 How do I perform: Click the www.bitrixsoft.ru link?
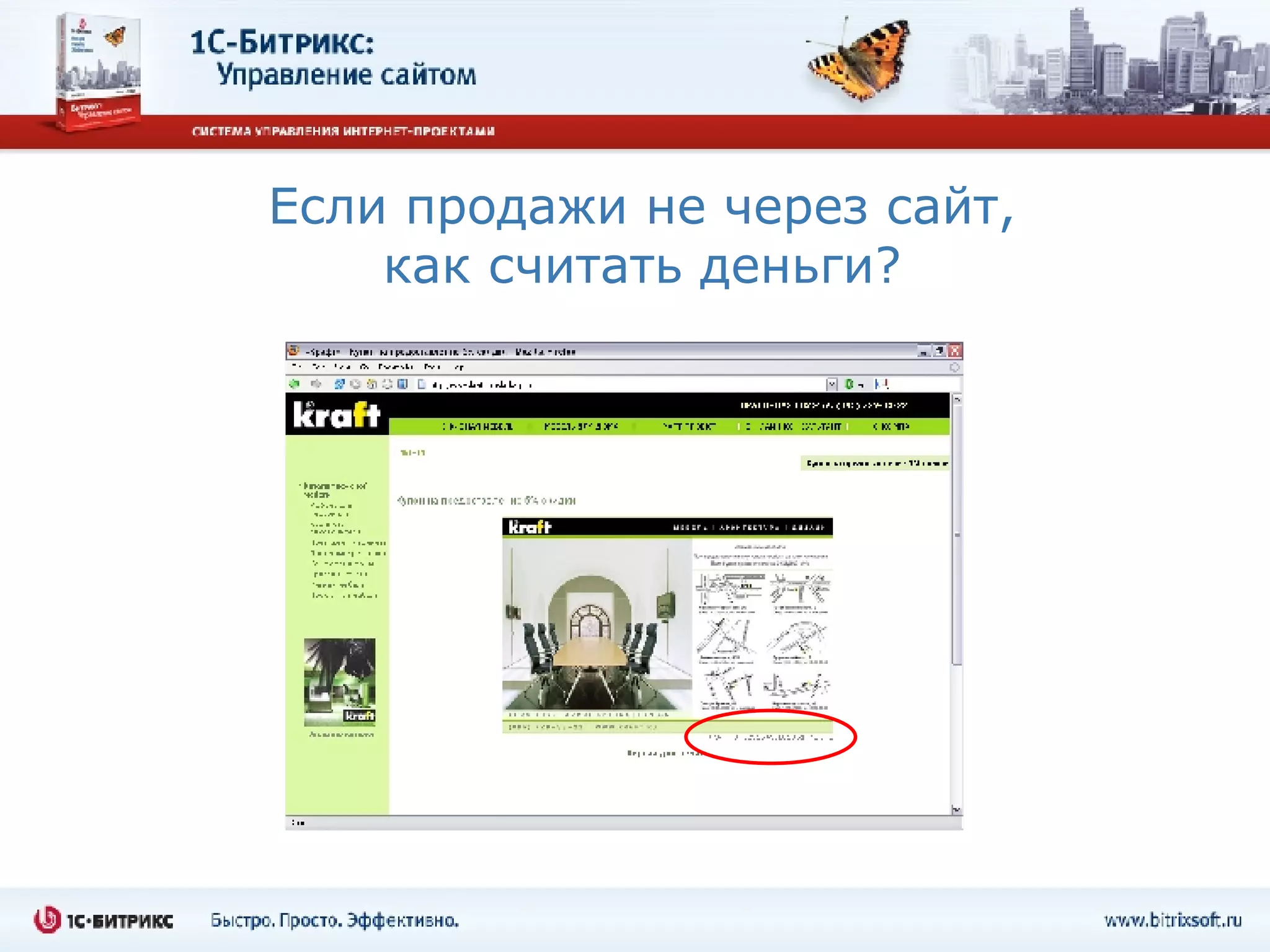(1173, 920)
